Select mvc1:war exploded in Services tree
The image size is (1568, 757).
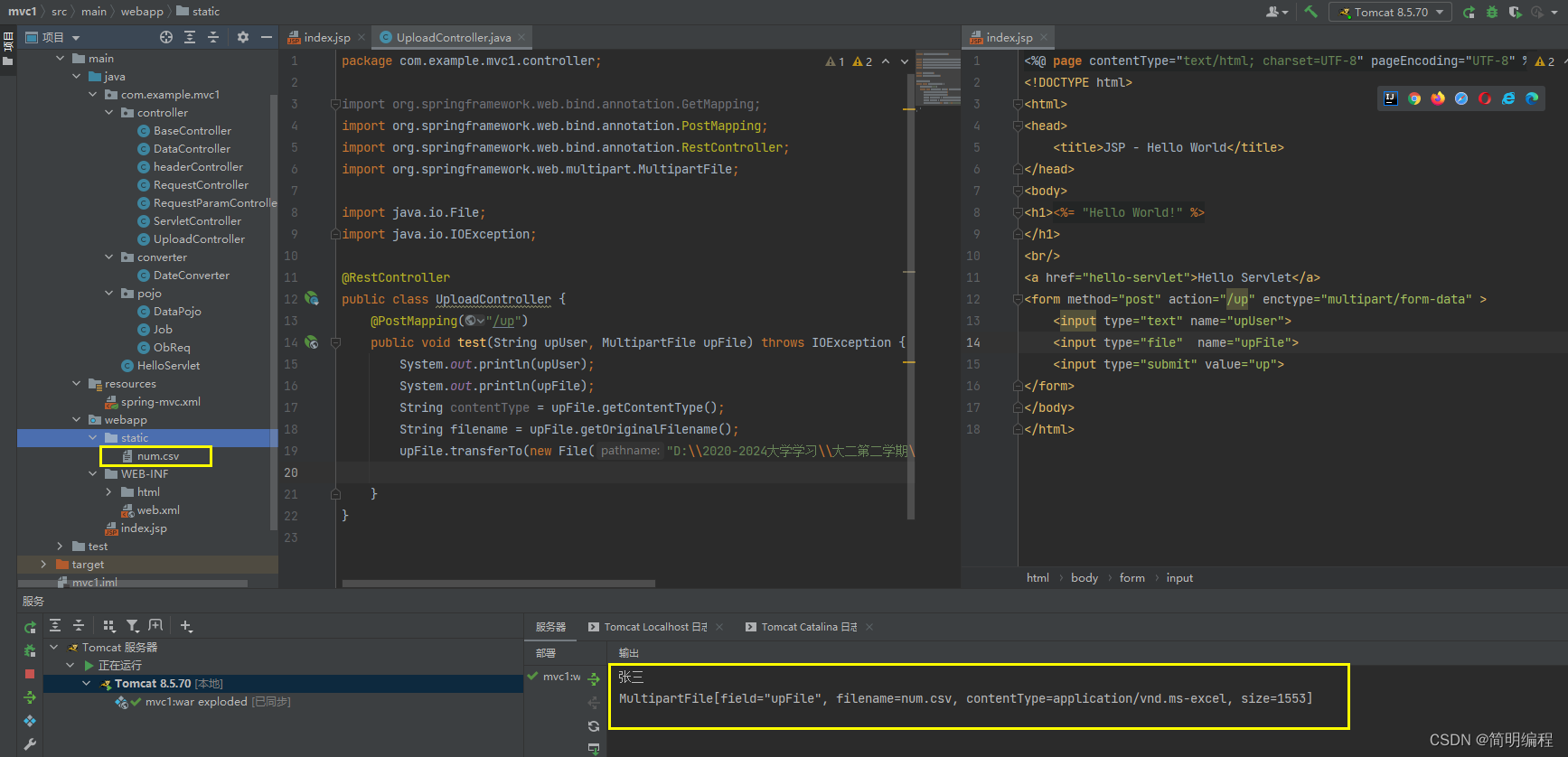tap(196, 702)
